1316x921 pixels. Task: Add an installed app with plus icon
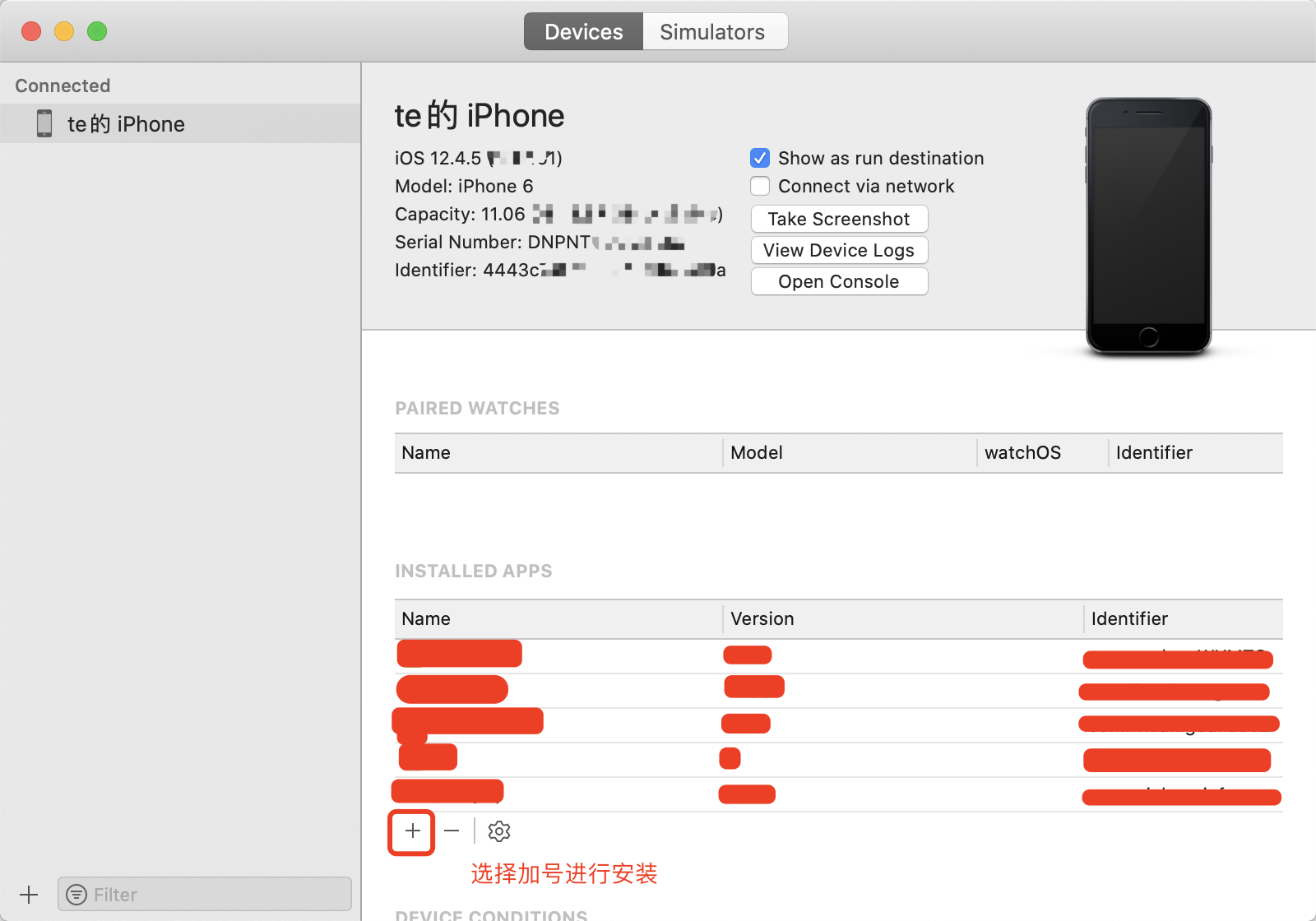(412, 831)
